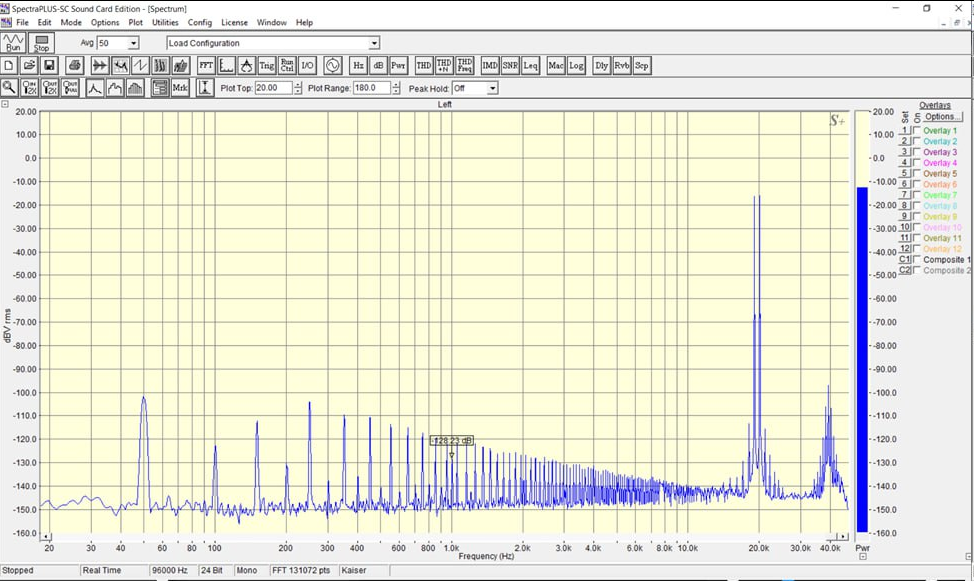Click the overlays Options... button
Screen dimensions: 974x581
coord(942,117)
